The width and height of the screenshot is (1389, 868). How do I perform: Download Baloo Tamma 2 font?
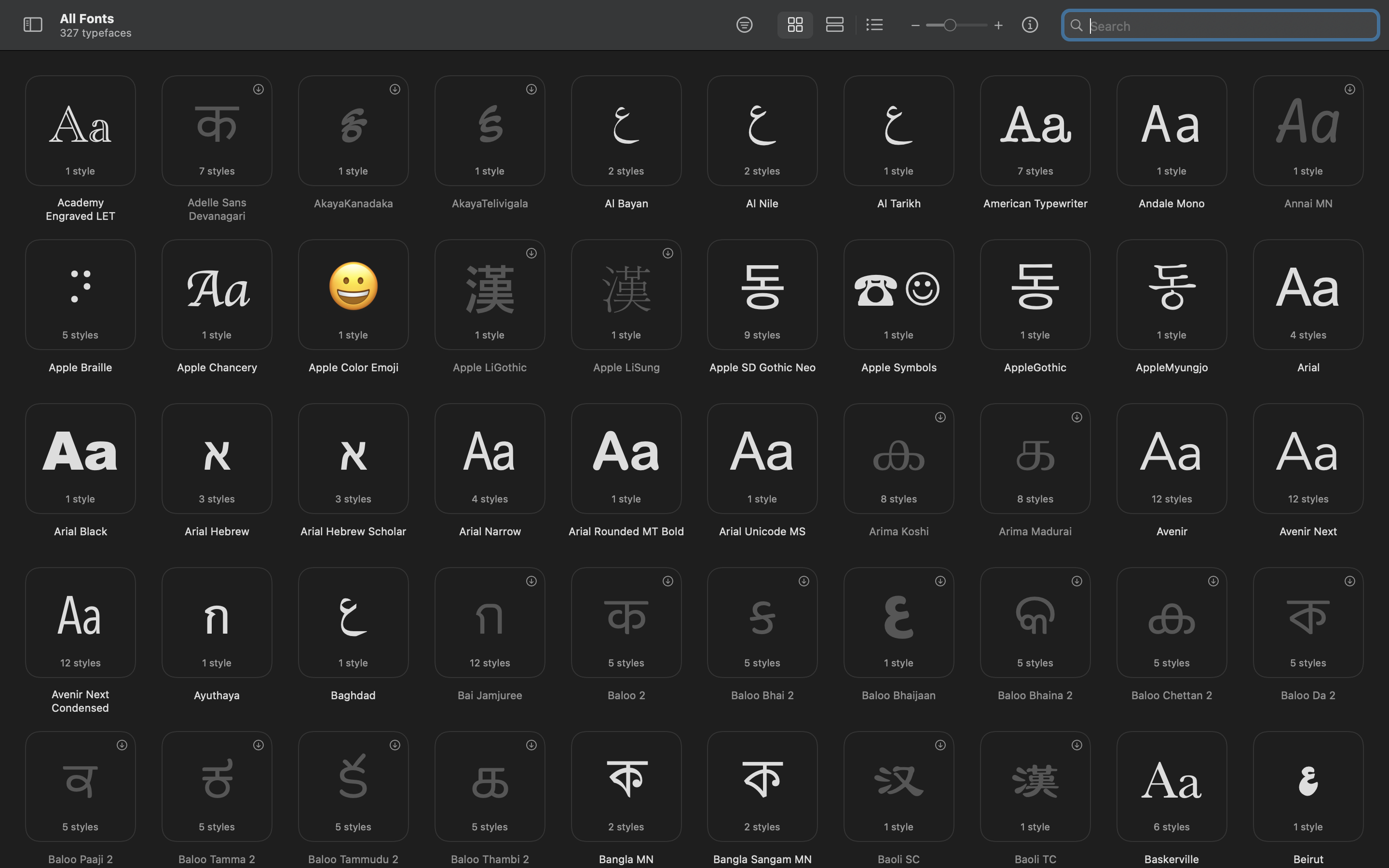click(259, 745)
